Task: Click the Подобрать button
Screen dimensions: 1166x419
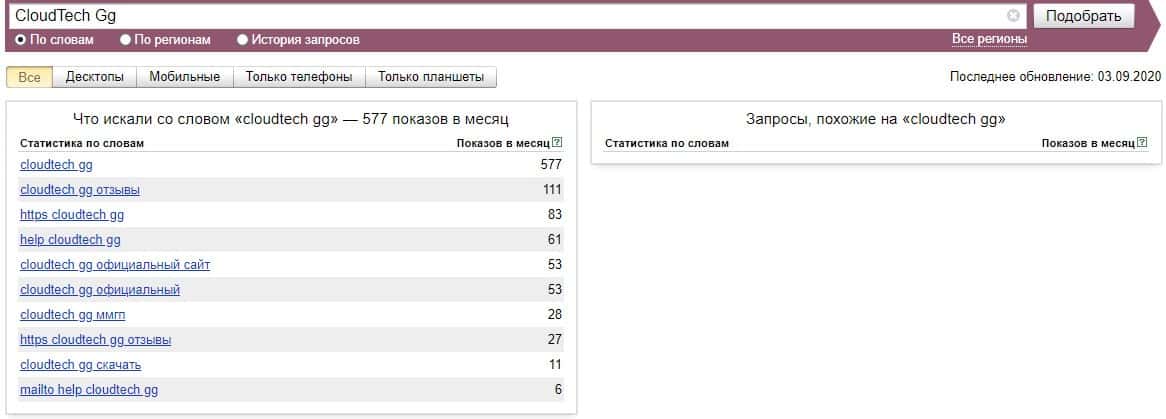Action: 1083,16
